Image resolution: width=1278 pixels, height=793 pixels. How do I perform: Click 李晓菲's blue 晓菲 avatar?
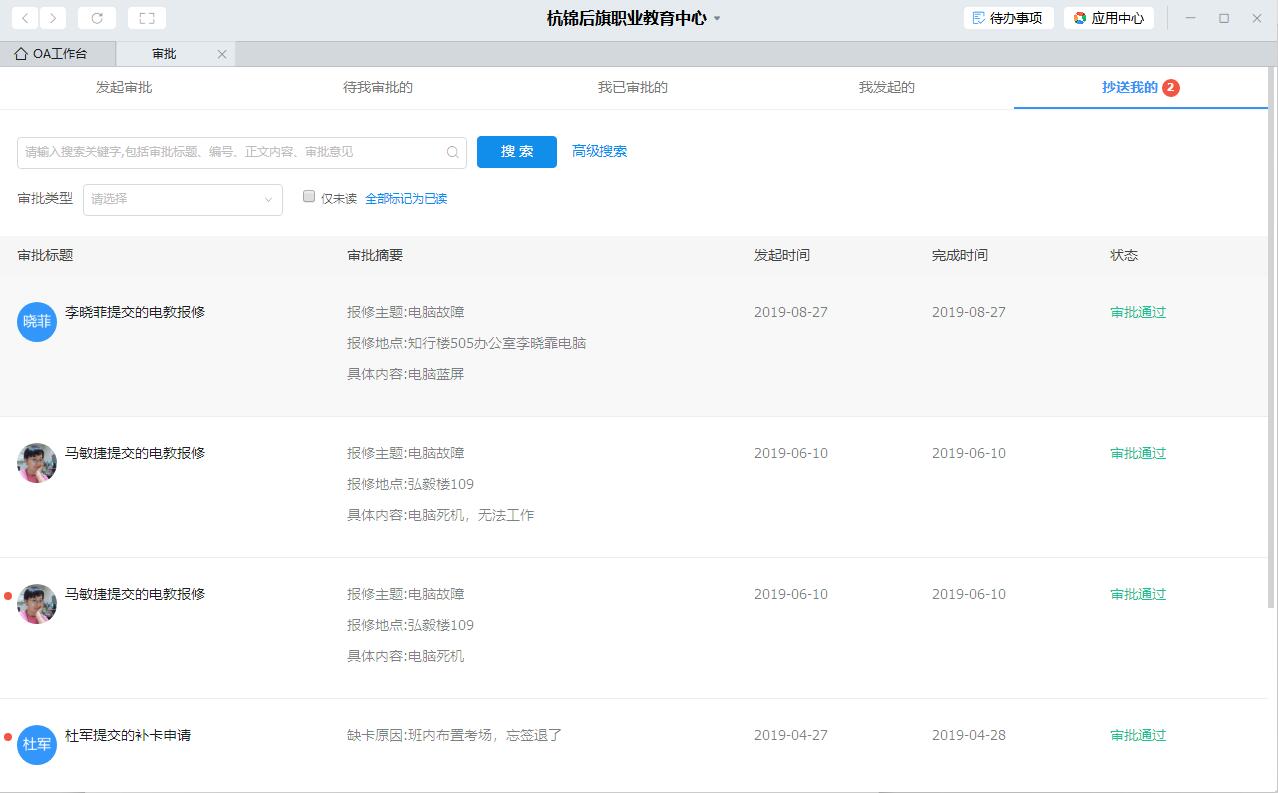37,321
